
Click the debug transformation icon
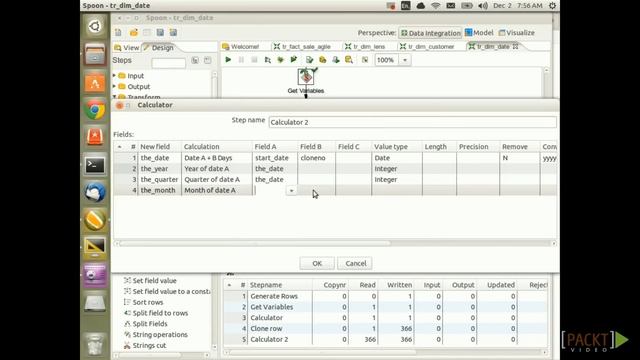coord(280,60)
